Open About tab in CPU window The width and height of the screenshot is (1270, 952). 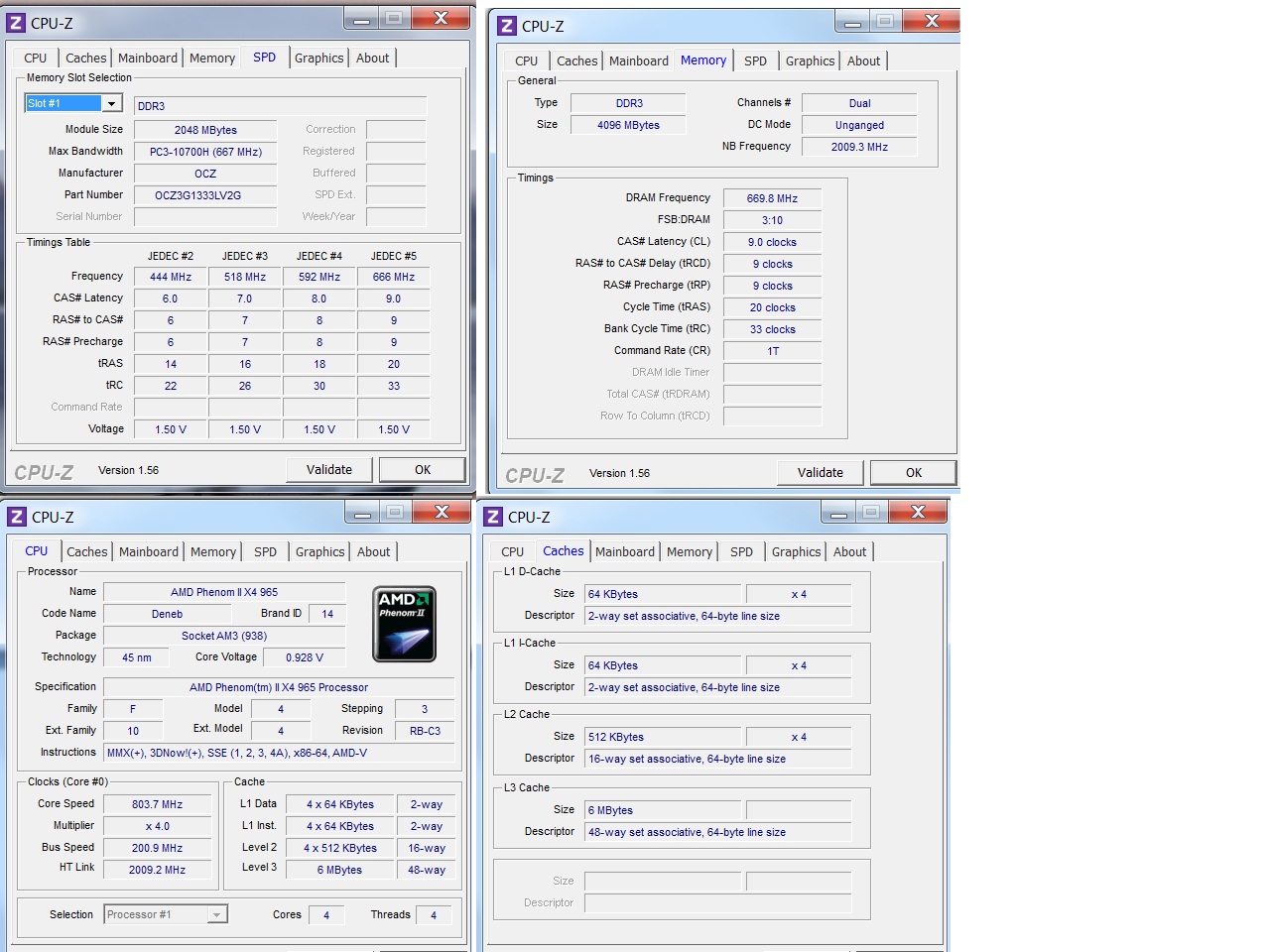point(374,551)
